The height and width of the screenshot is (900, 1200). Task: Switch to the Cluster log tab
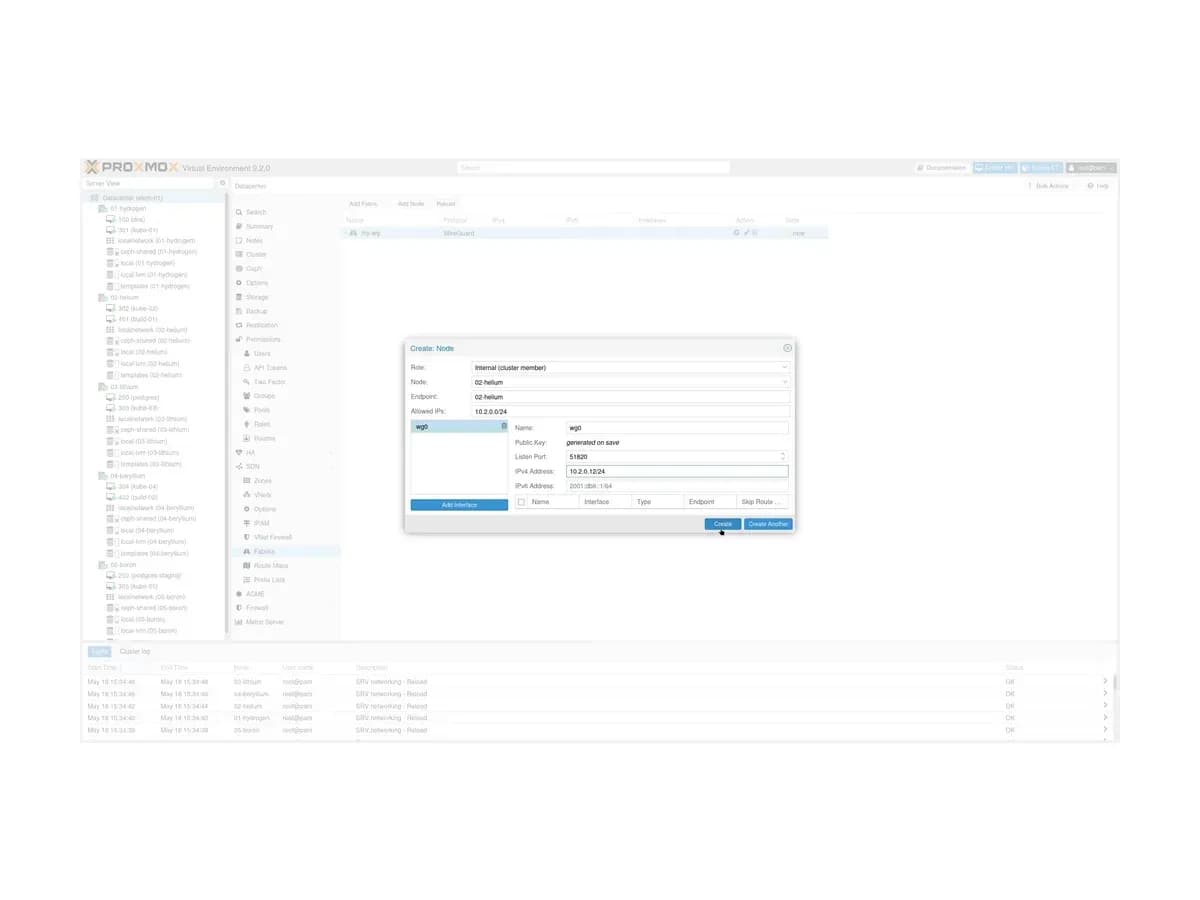click(135, 651)
